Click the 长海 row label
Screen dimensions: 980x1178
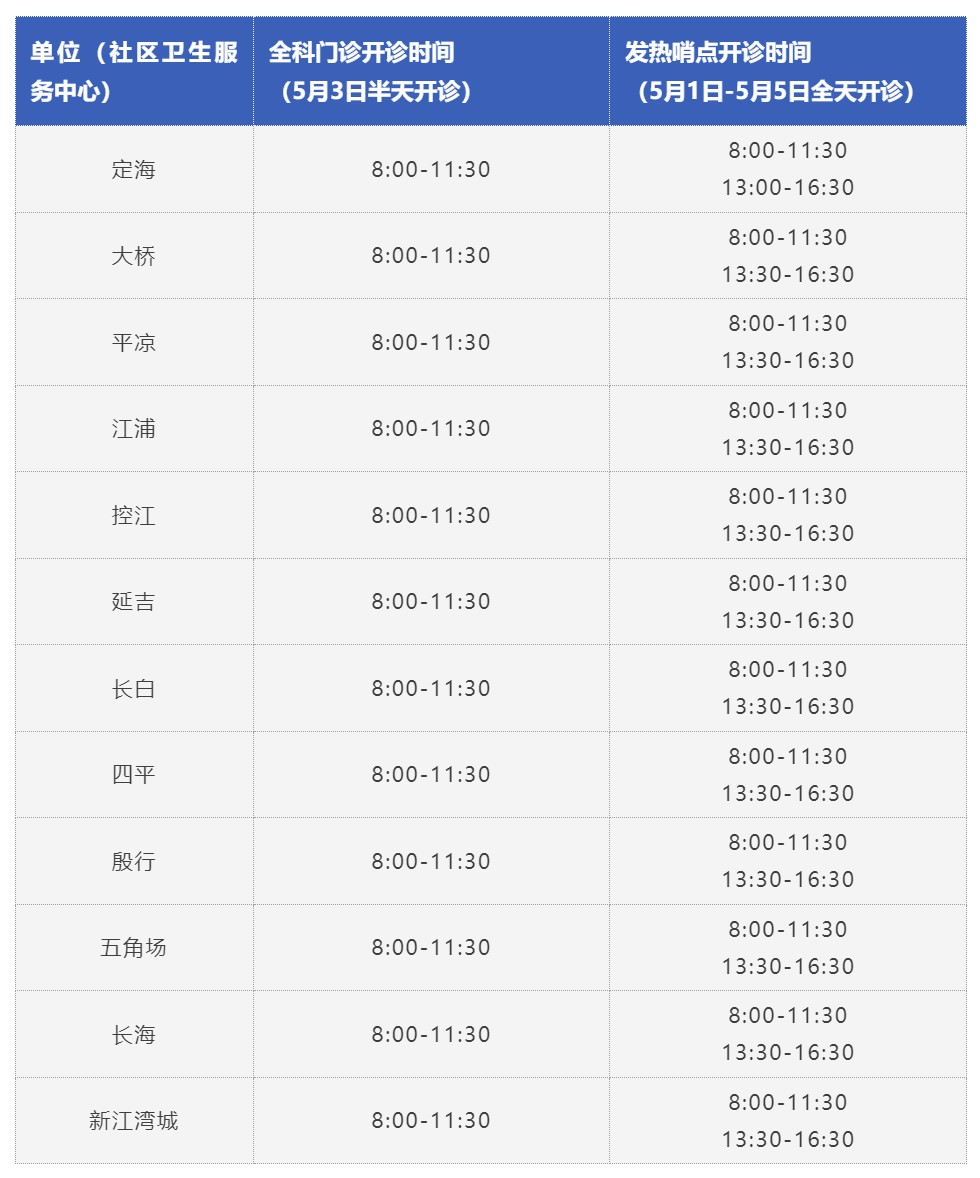(x=134, y=1035)
